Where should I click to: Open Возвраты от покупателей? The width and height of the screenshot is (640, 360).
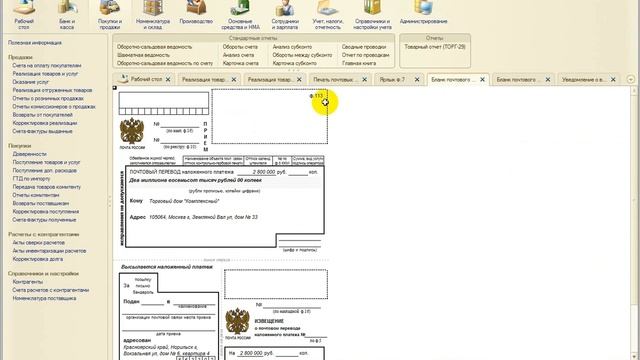point(42,115)
